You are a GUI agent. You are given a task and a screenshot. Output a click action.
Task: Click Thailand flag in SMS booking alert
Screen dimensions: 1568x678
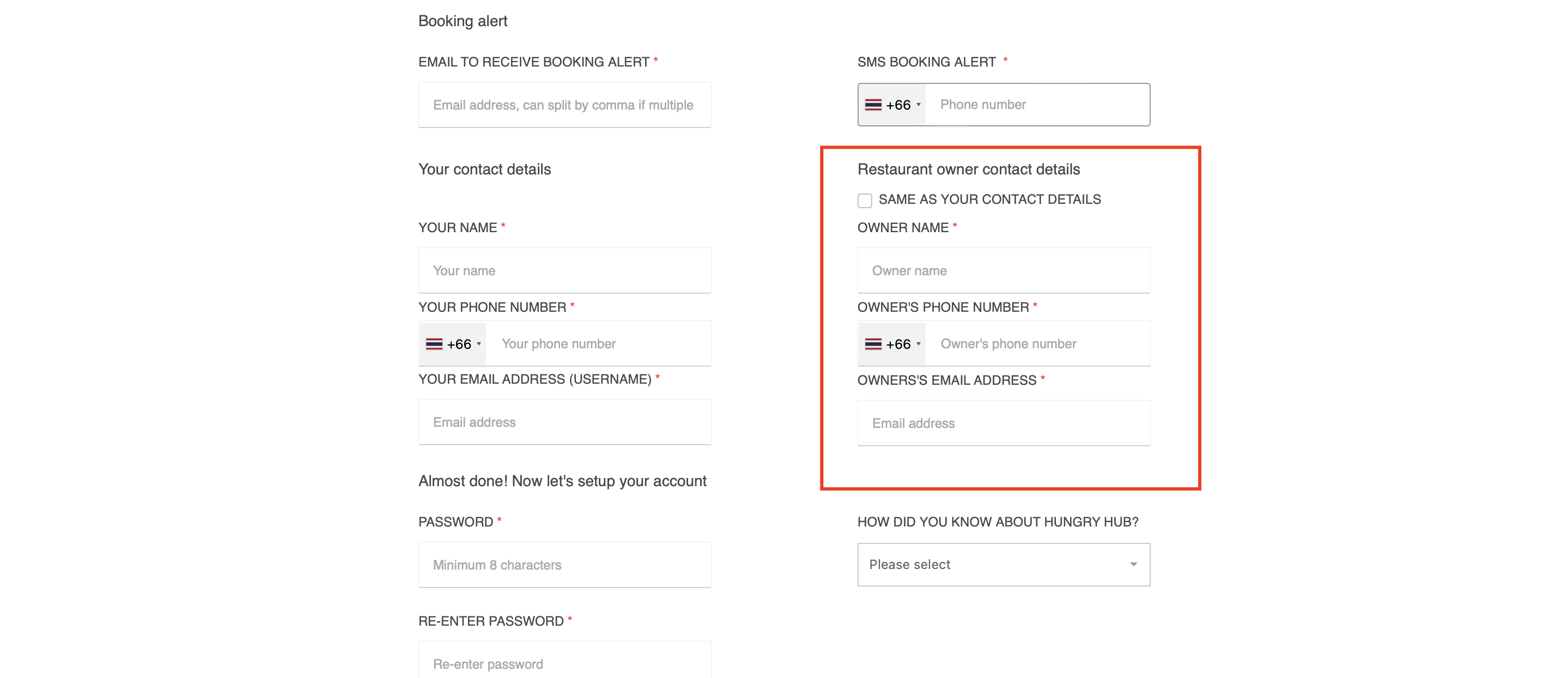click(873, 105)
